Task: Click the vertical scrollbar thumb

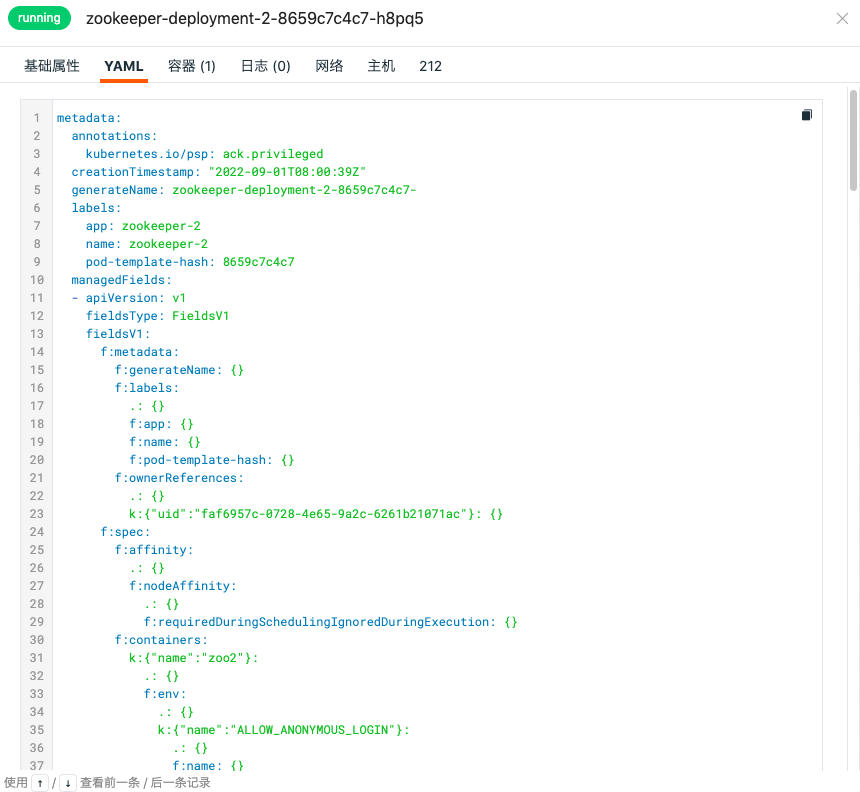Action: [853, 140]
